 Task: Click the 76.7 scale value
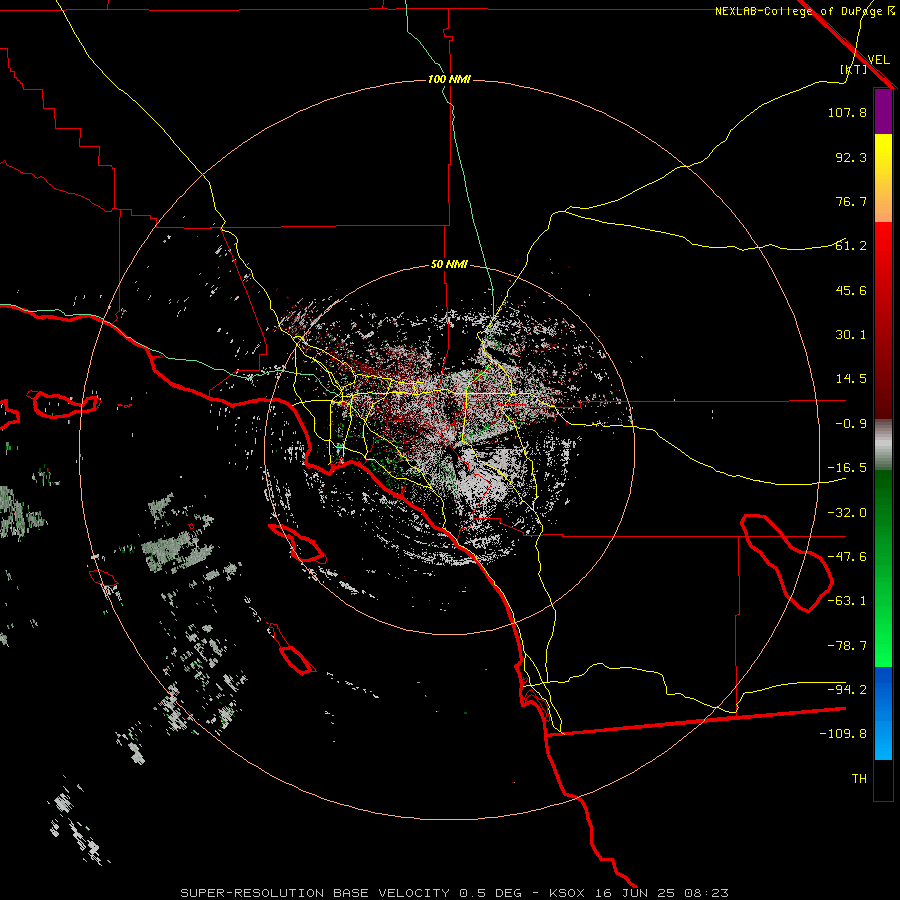(x=851, y=201)
